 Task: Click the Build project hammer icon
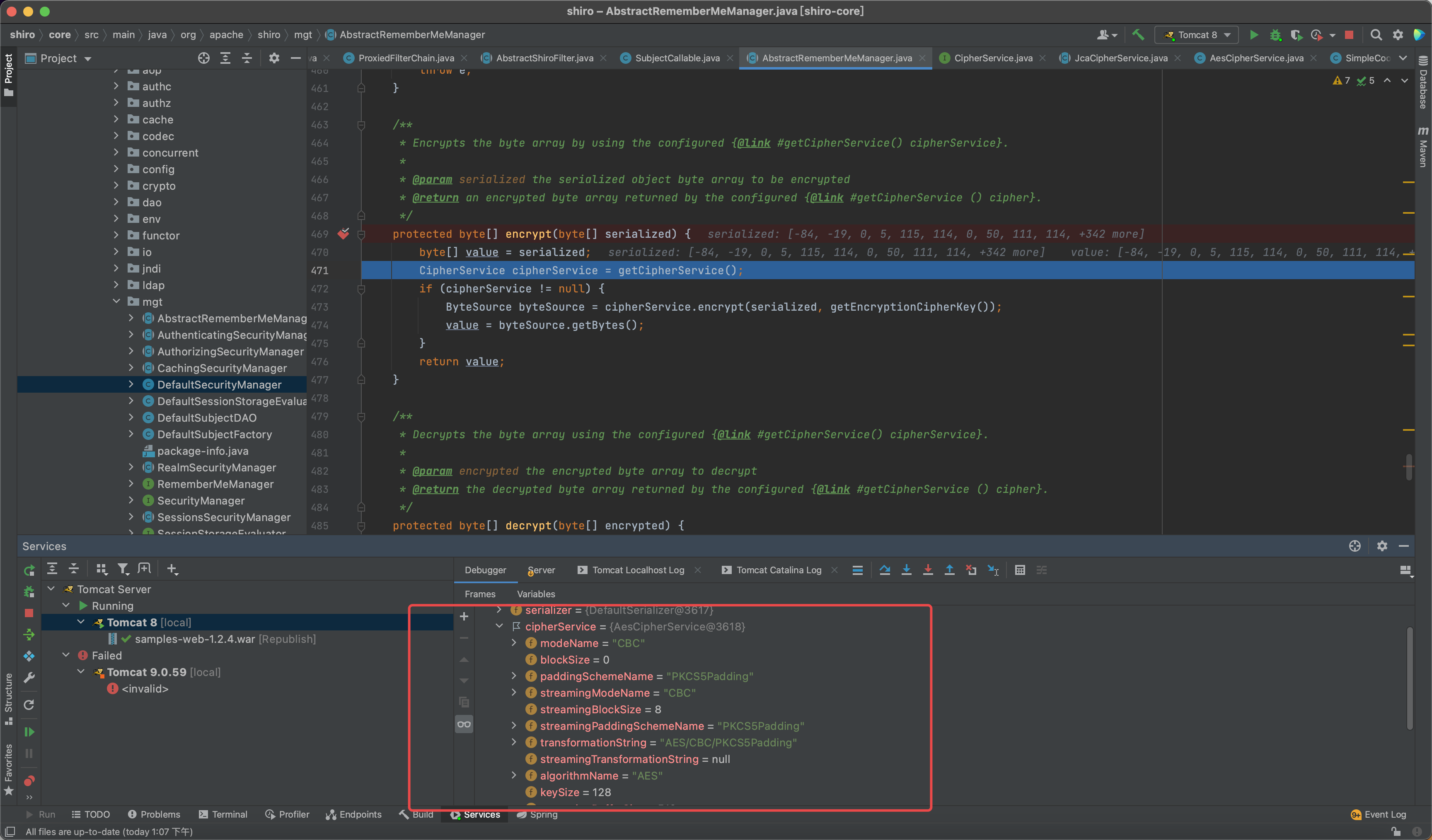tap(1138, 35)
